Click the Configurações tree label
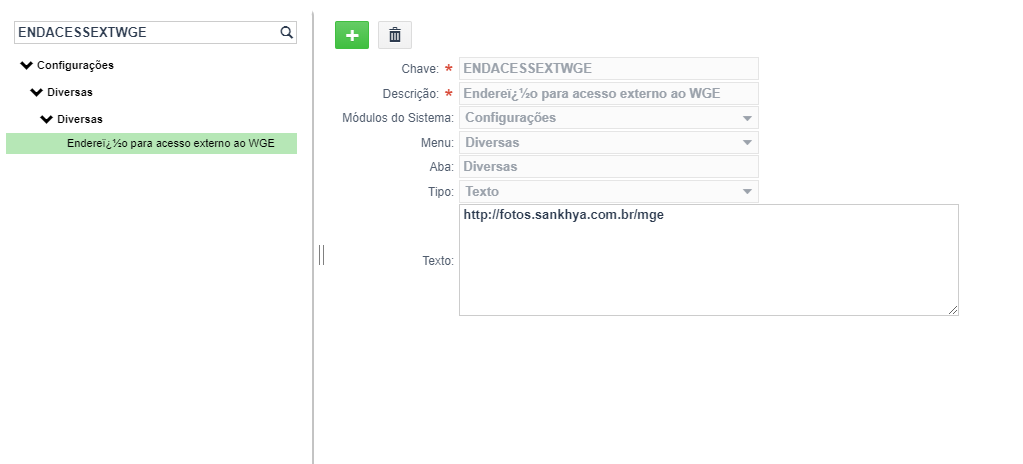1023x464 pixels. point(75,65)
